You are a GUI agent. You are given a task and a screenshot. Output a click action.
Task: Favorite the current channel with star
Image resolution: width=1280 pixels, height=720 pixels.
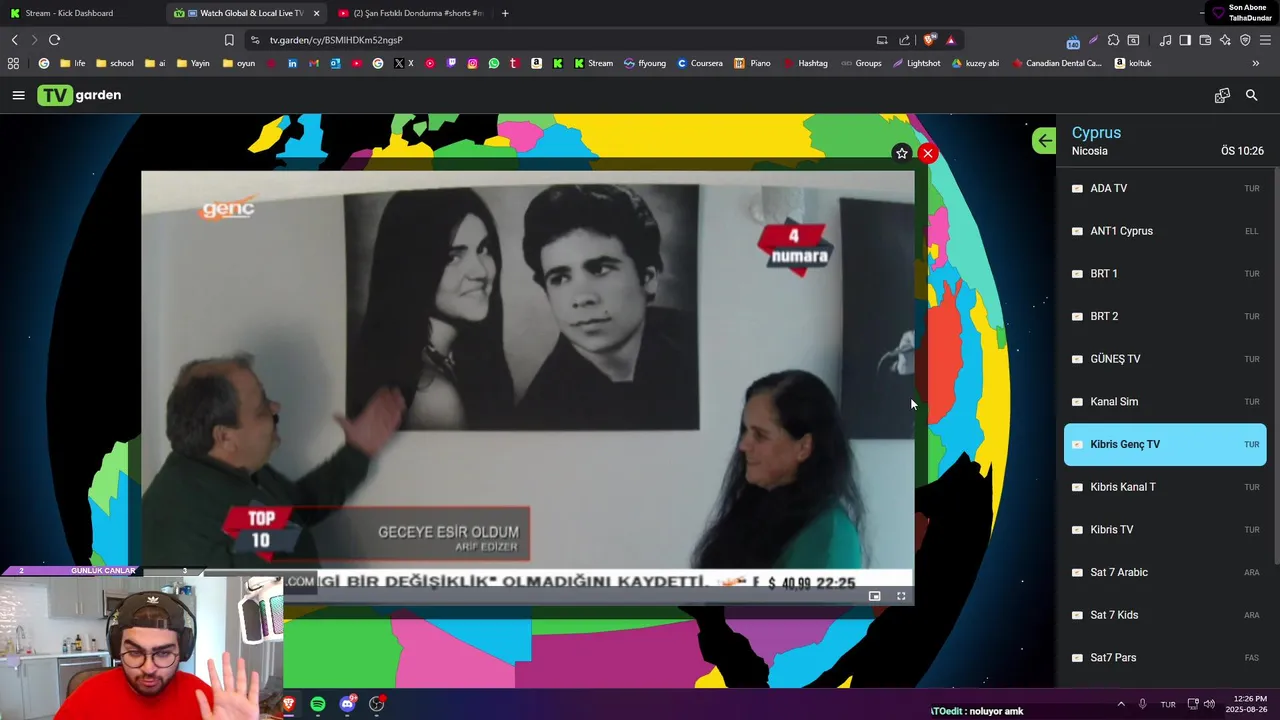(x=901, y=153)
